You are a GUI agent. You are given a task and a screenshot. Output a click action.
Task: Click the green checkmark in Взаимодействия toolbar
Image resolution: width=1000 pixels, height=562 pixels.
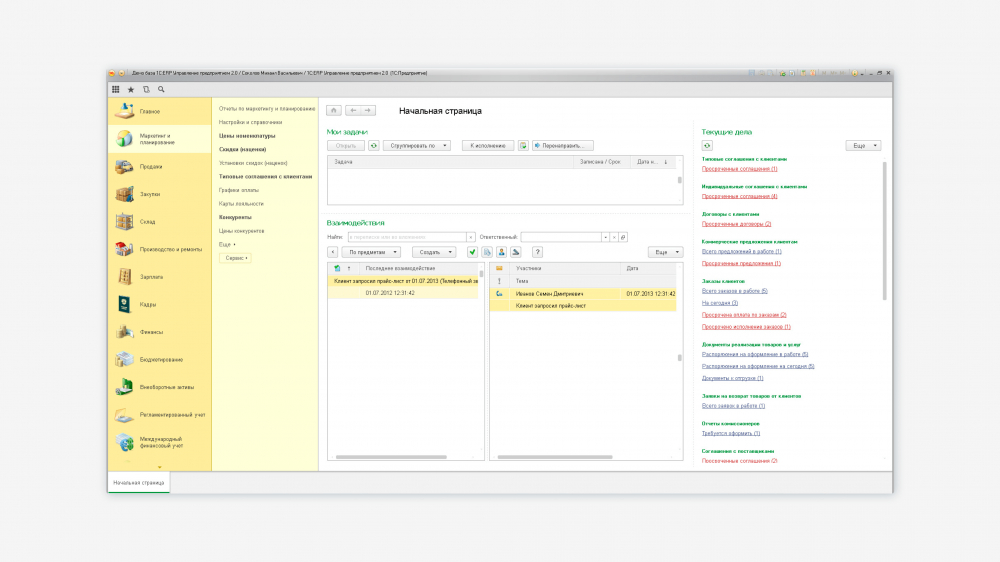pyautogui.click(x=472, y=252)
